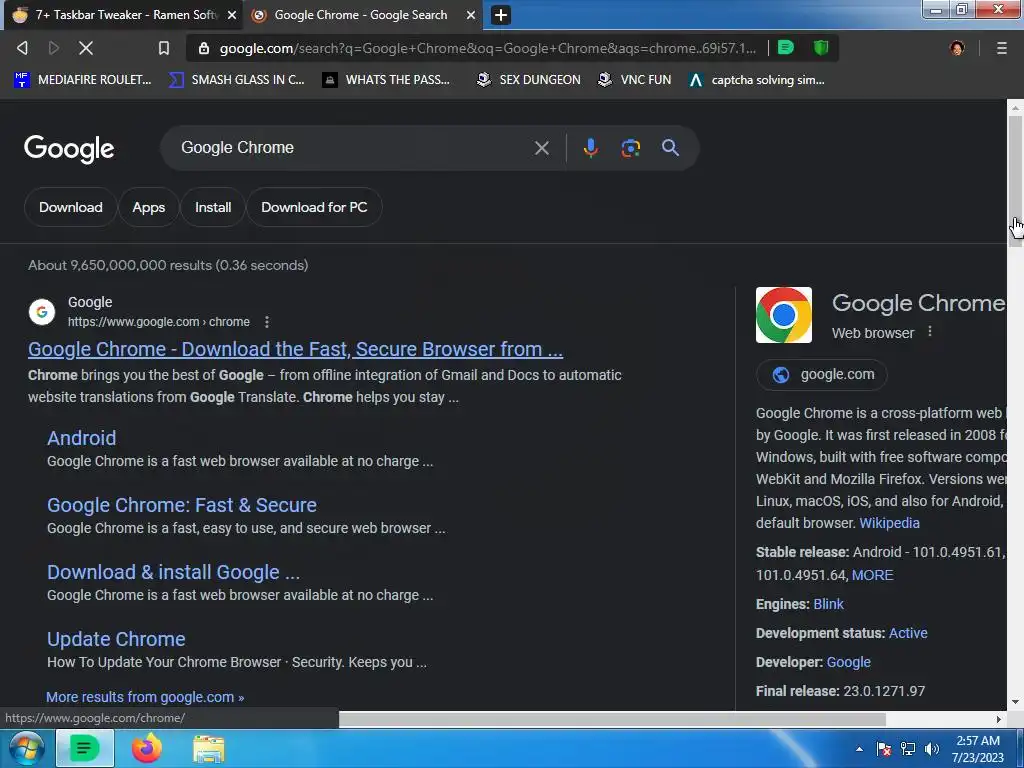Open the WHATS THE PASS... bookmark
The height and width of the screenshot is (768, 1024).
tap(387, 80)
